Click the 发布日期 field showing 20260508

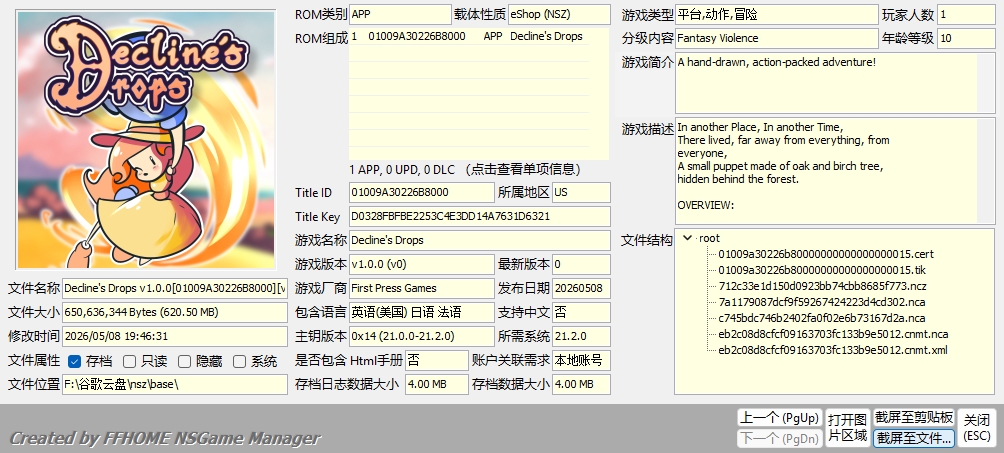(581, 288)
